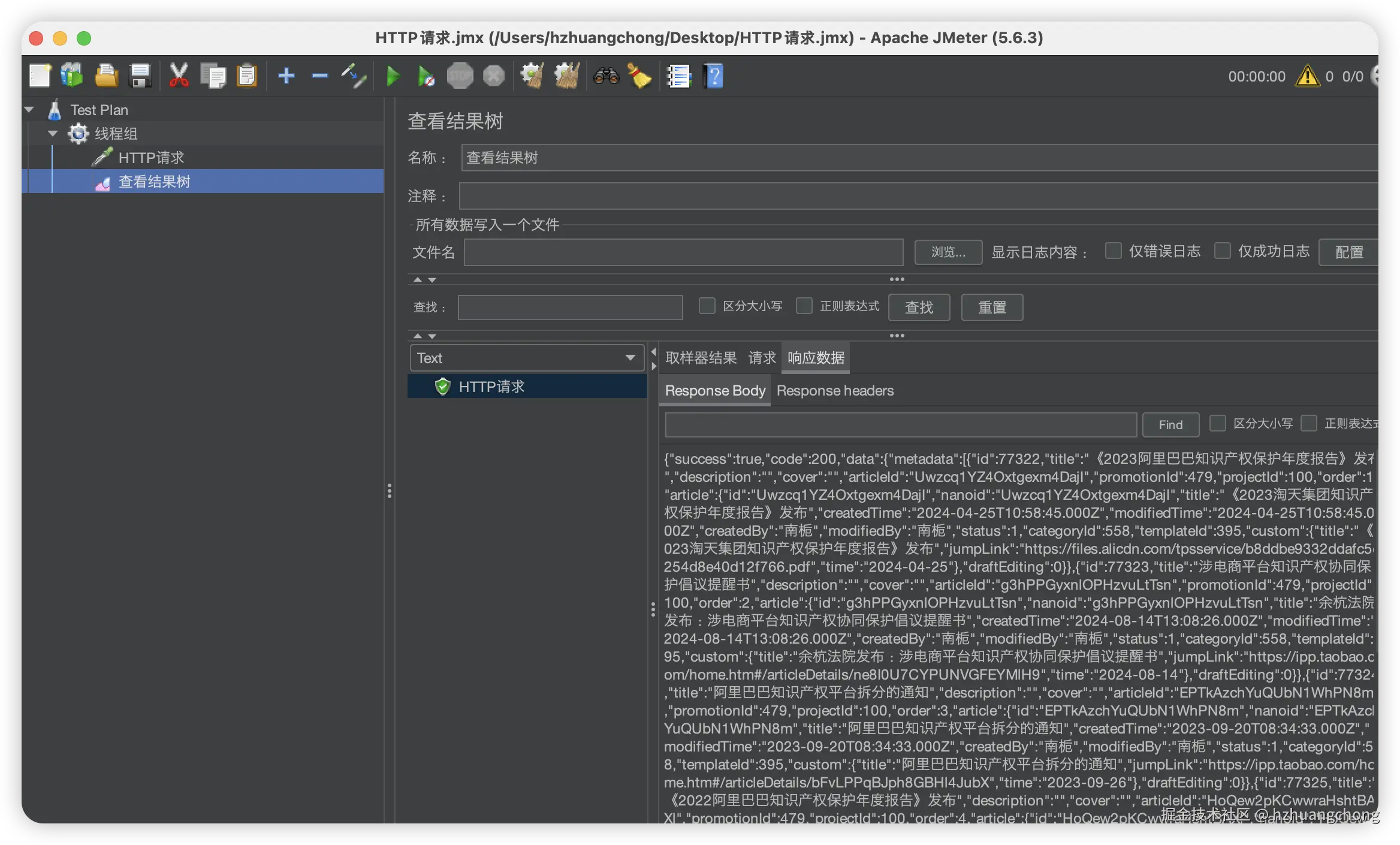
Task: Click the blue Help question icon
Action: 714,76
